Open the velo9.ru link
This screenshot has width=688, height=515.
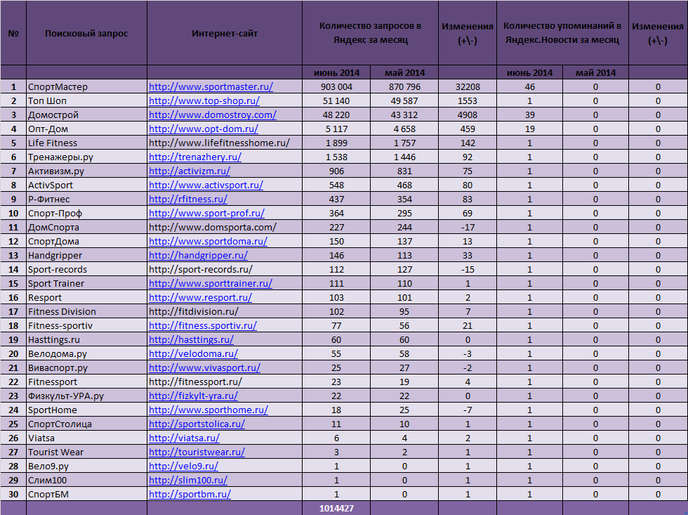(183, 466)
